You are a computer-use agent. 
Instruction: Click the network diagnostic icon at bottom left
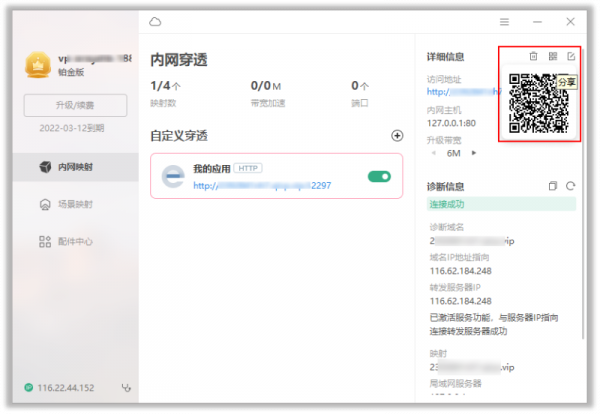(126, 387)
